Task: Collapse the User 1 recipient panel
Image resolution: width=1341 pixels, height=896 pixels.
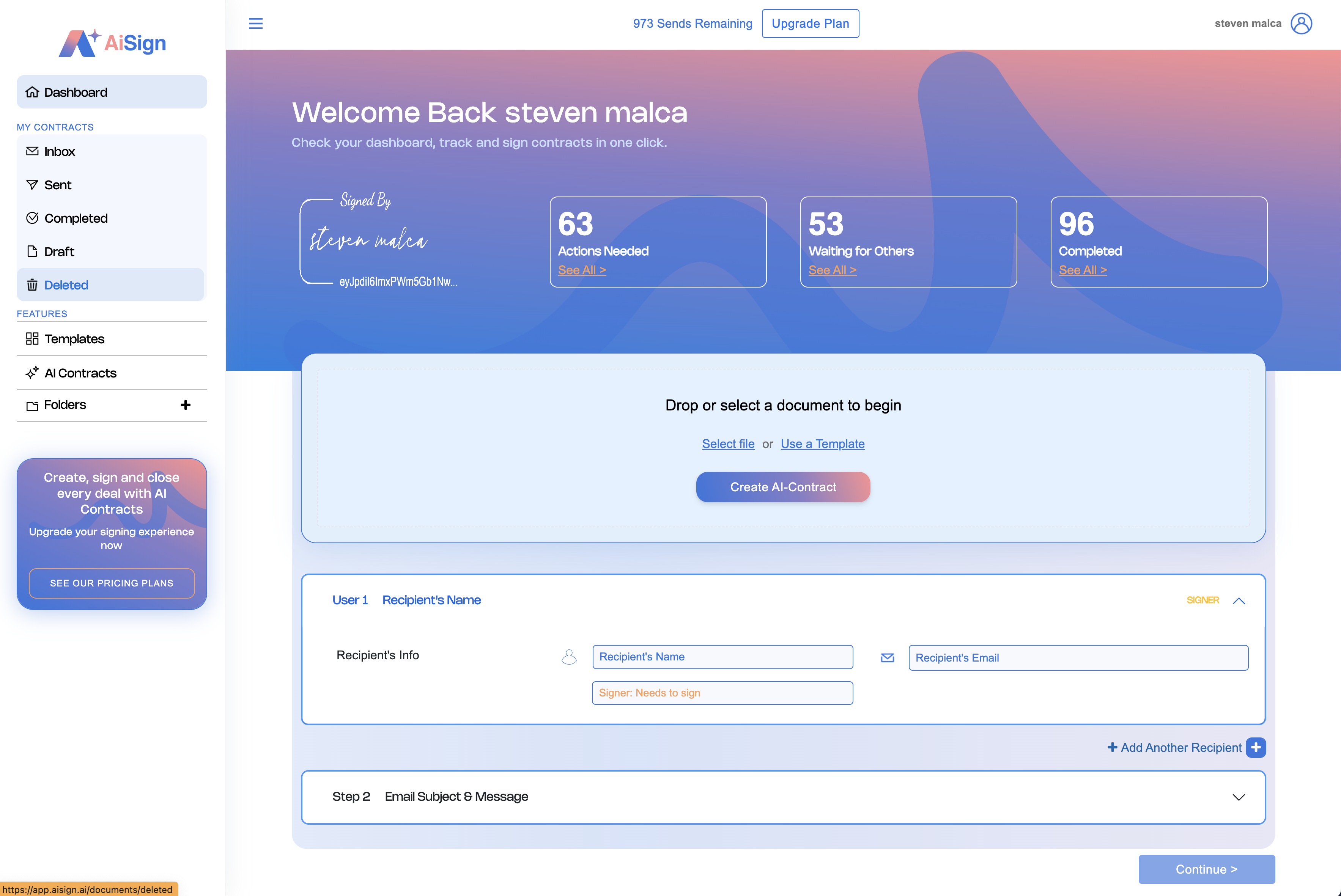Action: (x=1239, y=600)
